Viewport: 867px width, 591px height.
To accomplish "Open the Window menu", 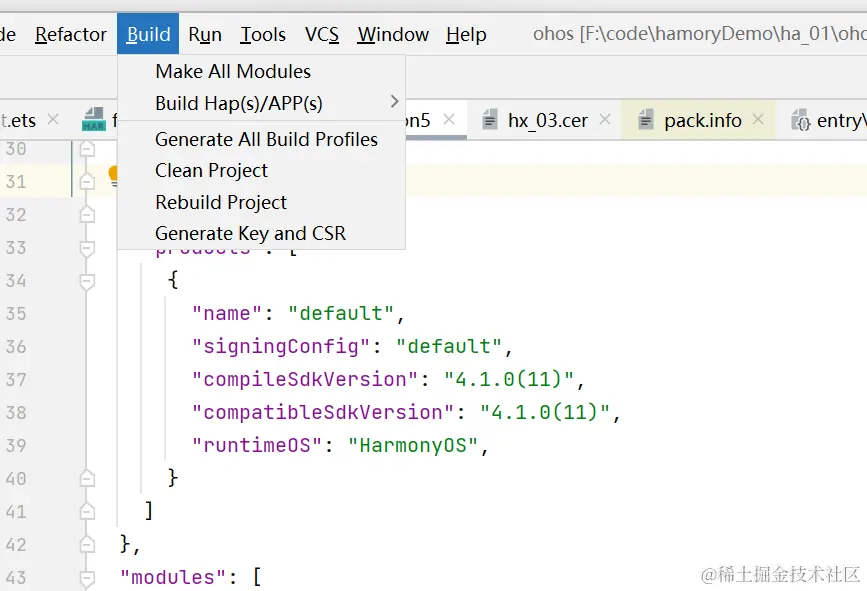I will 393,34.
